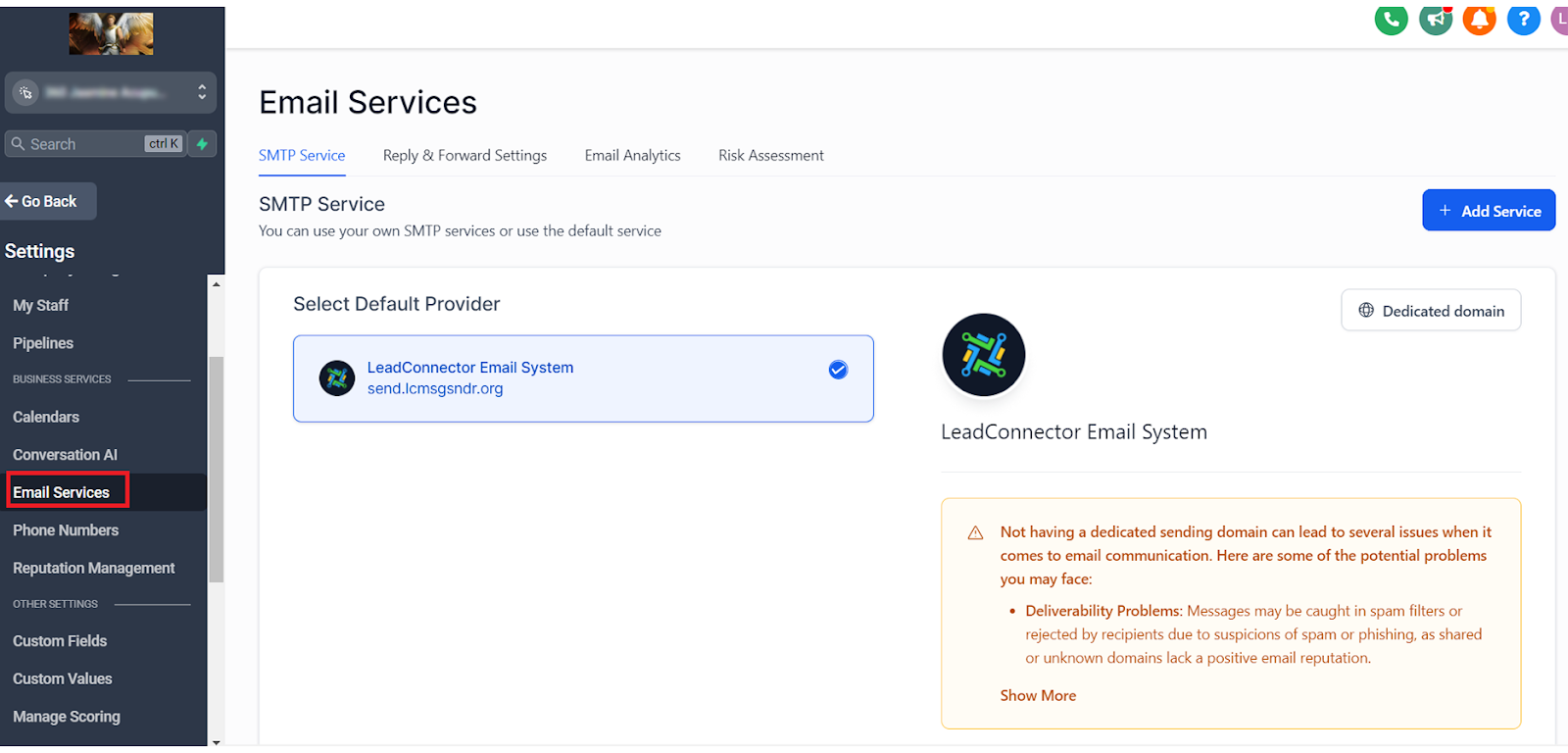Viewport: 1568px width, 753px height.
Task: Click the warning triangle icon in alert
Action: [975, 533]
